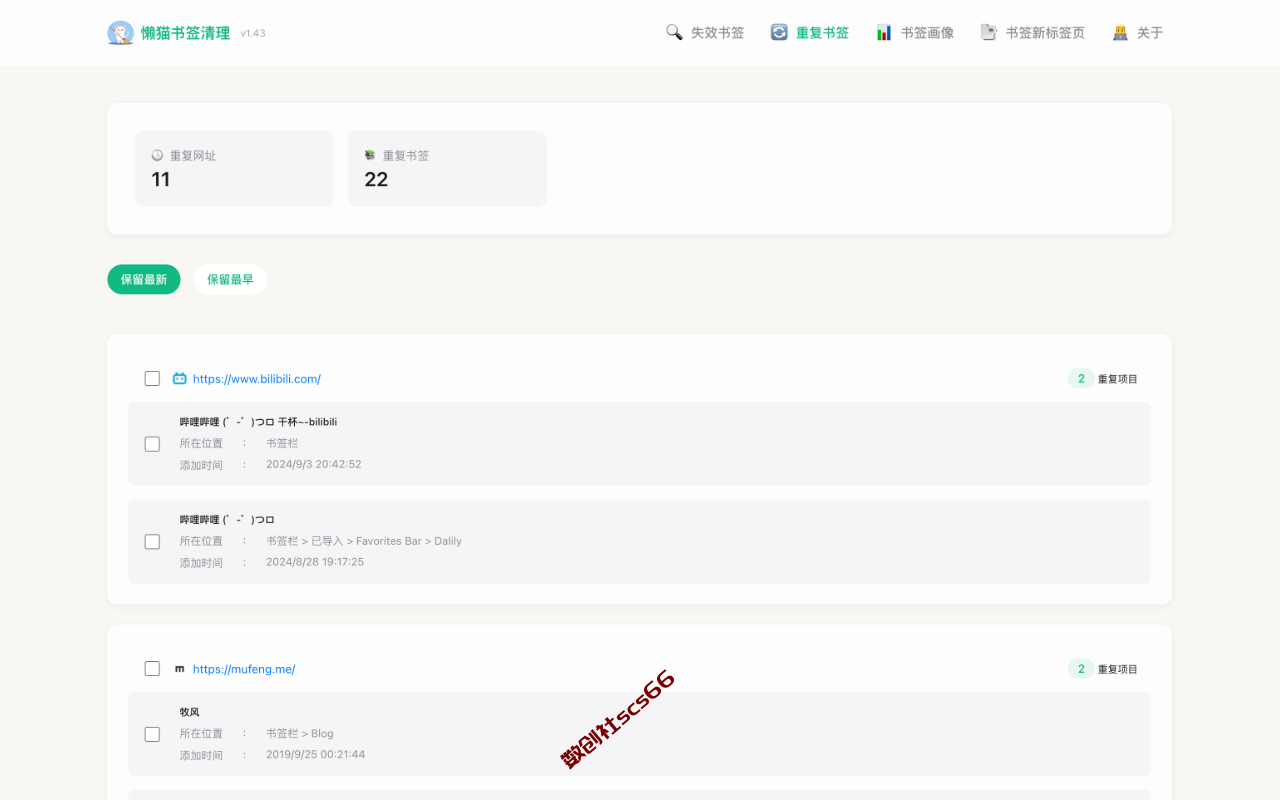
Task: Check the bookmark in Favorites Bar > Dalily
Action: (152, 542)
